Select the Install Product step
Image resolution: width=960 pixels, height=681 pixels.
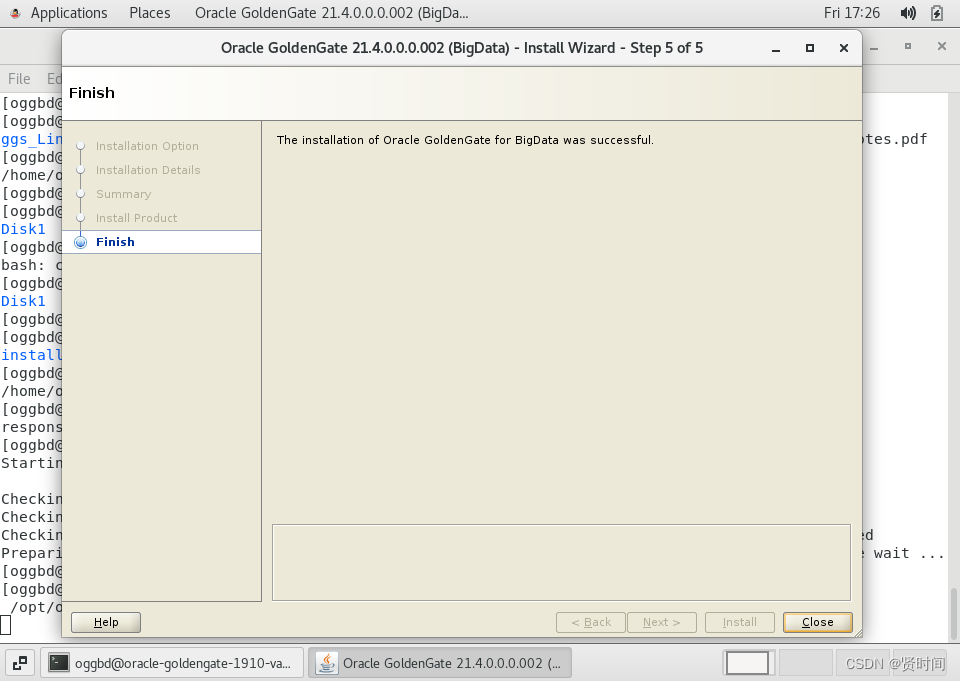coord(137,218)
